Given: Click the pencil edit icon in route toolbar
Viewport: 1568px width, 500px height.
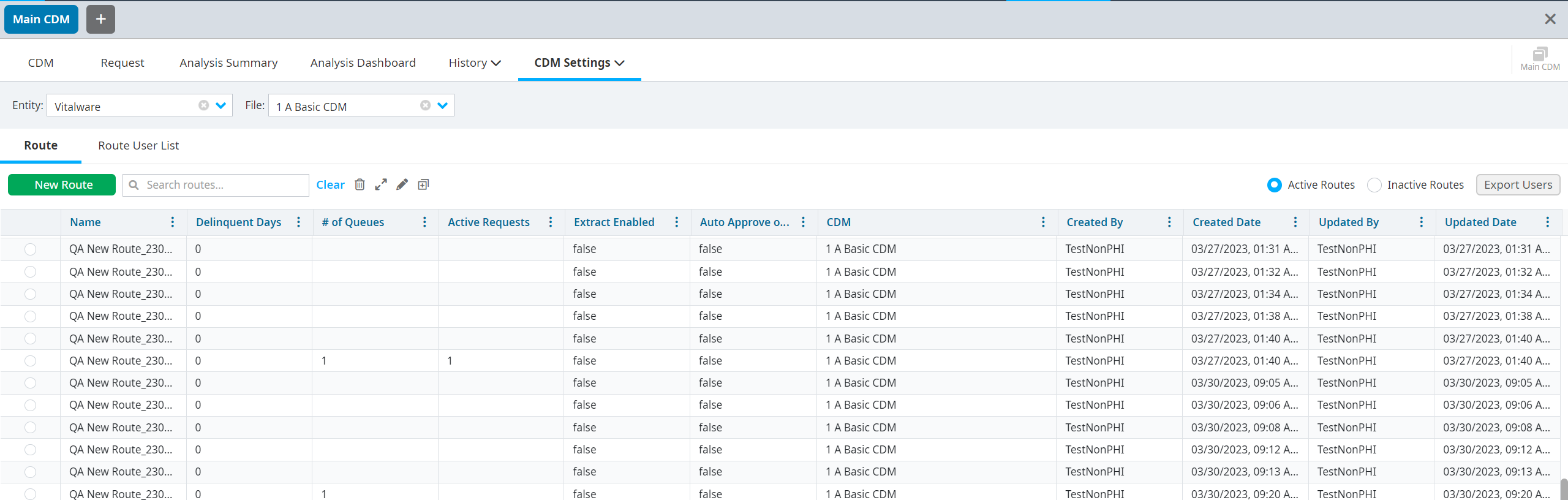Looking at the screenshot, I should (402, 184).
